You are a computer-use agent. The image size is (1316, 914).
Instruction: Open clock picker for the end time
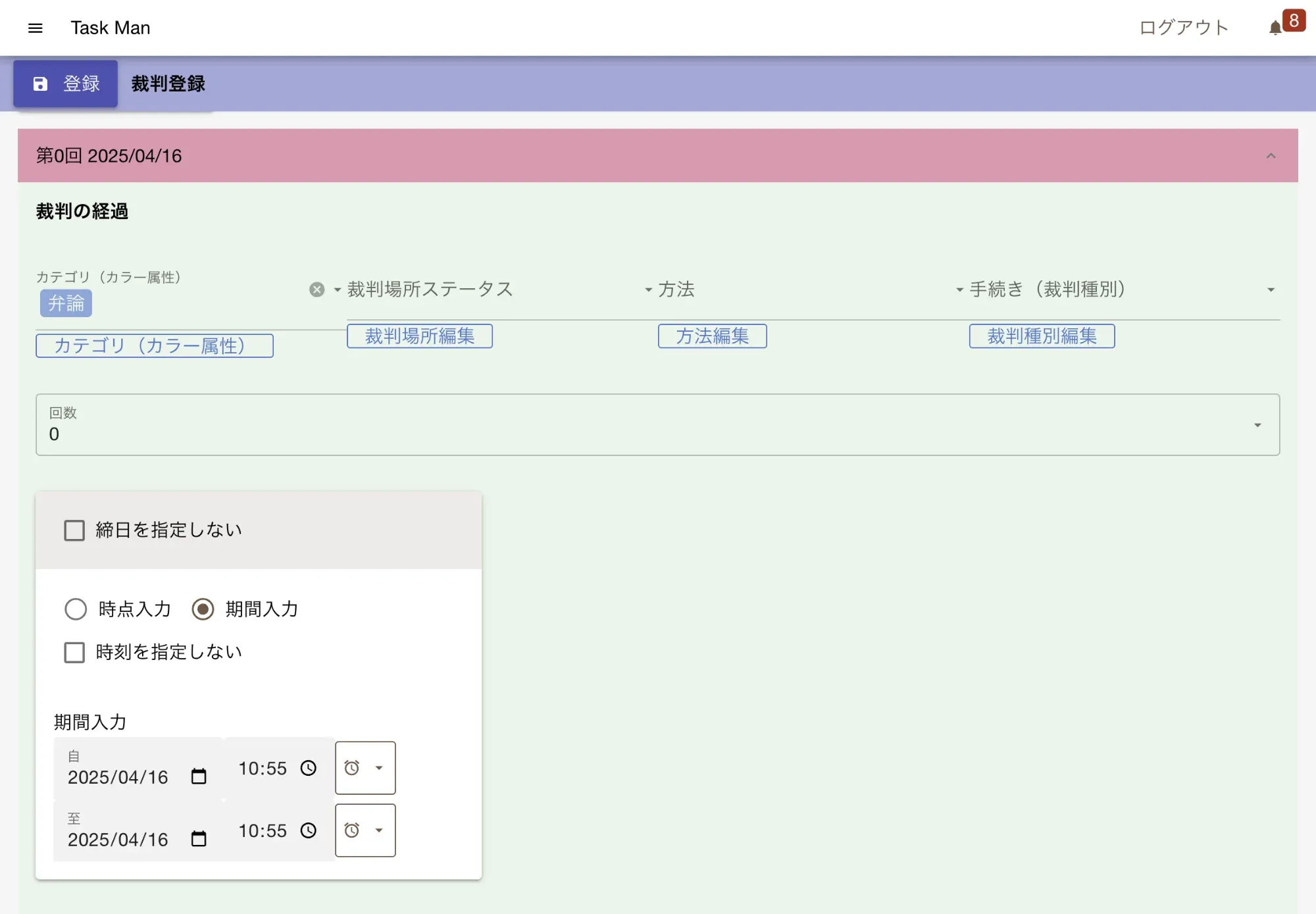click(x=309, y=830)
